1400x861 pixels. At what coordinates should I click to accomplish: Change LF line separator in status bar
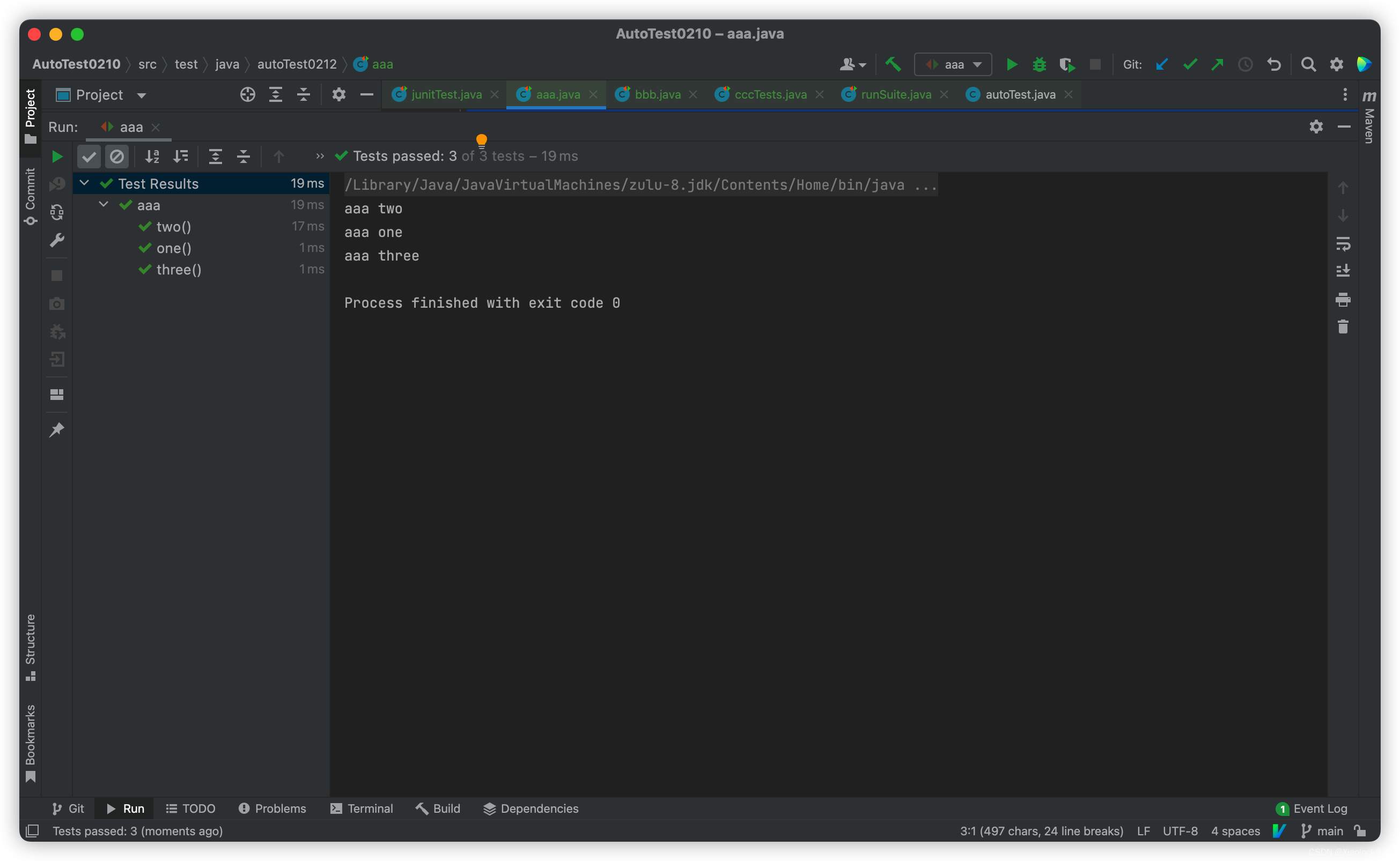tap(1143, 831)
